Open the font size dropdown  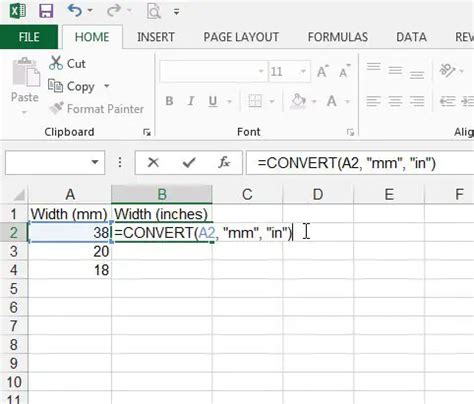303,71
